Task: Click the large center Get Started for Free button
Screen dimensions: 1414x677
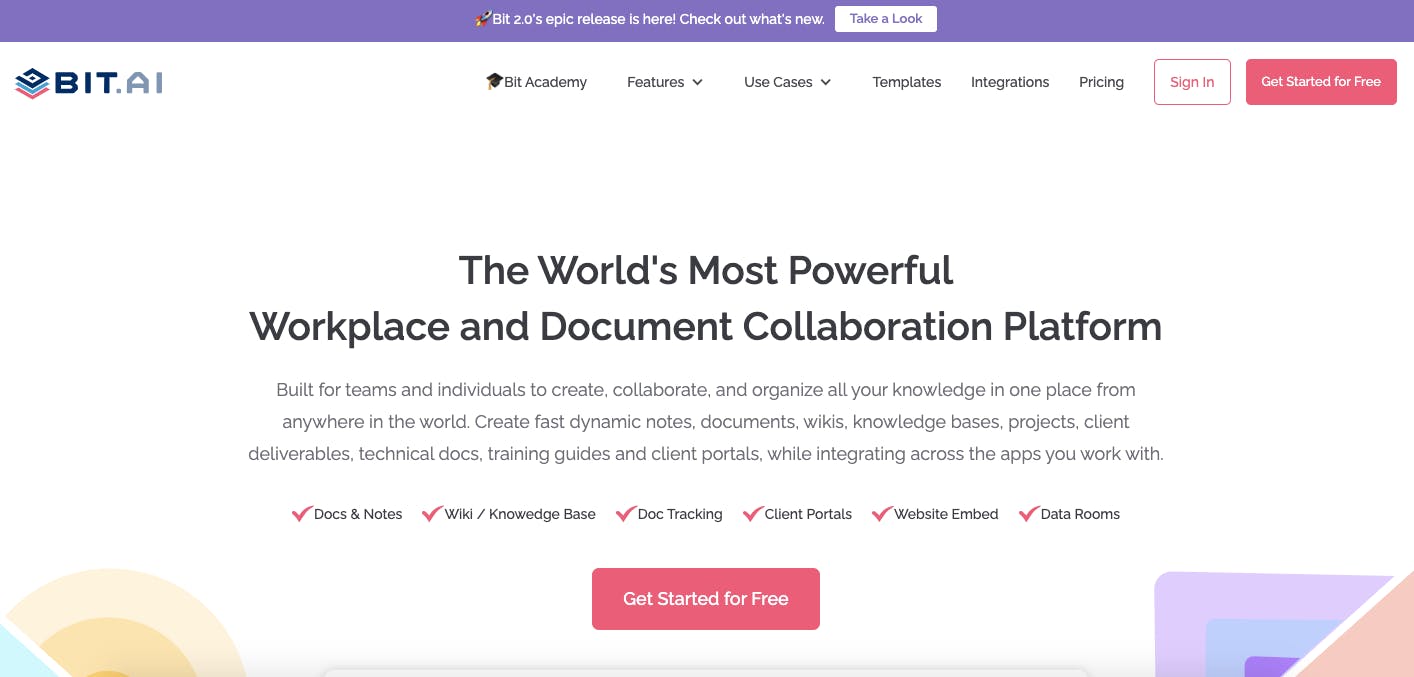Action: [706, 599]
